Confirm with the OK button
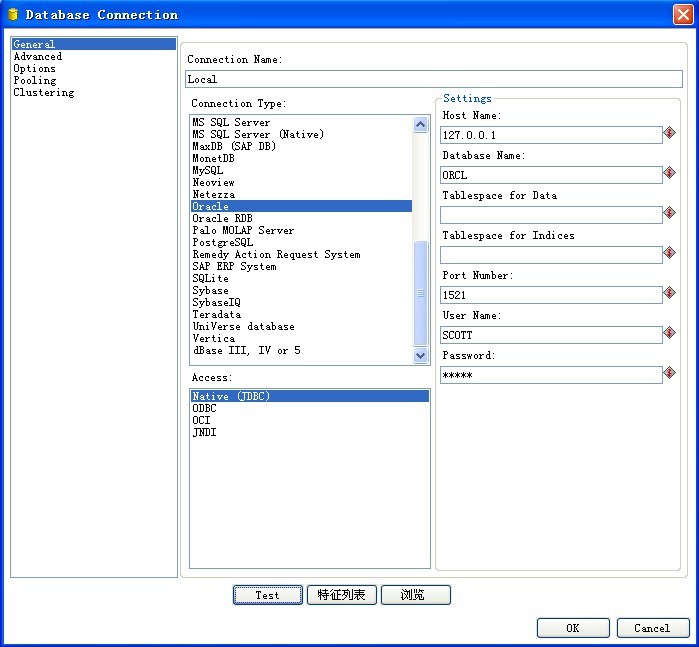This screenshot has height=647, width=699. point(573,628)
